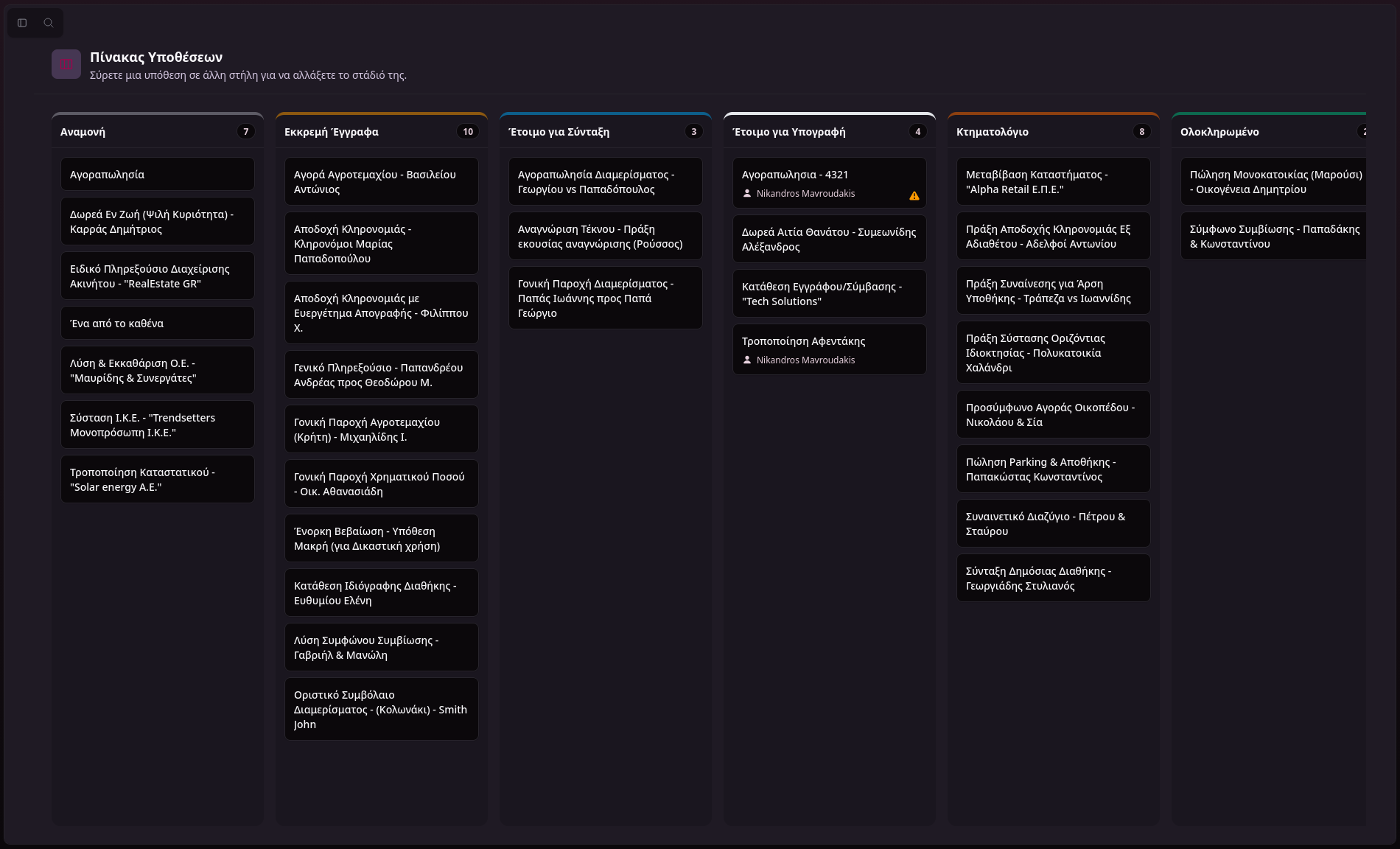Click the board logo icon beside Πίνακας Υποθέσεων
The image size is (1400, 849).
coord(66,64)
